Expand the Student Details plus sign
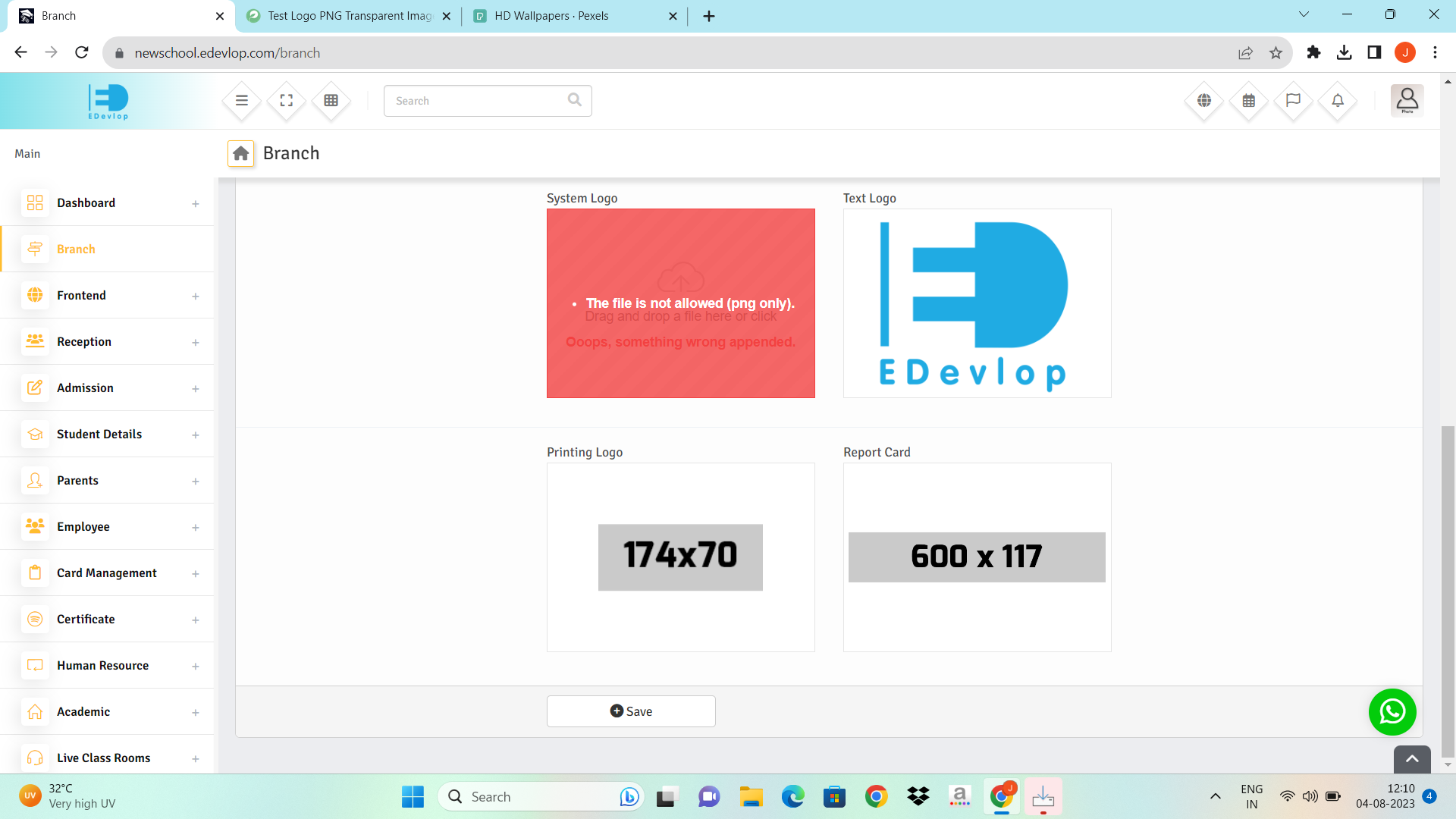 coord(196,435)
